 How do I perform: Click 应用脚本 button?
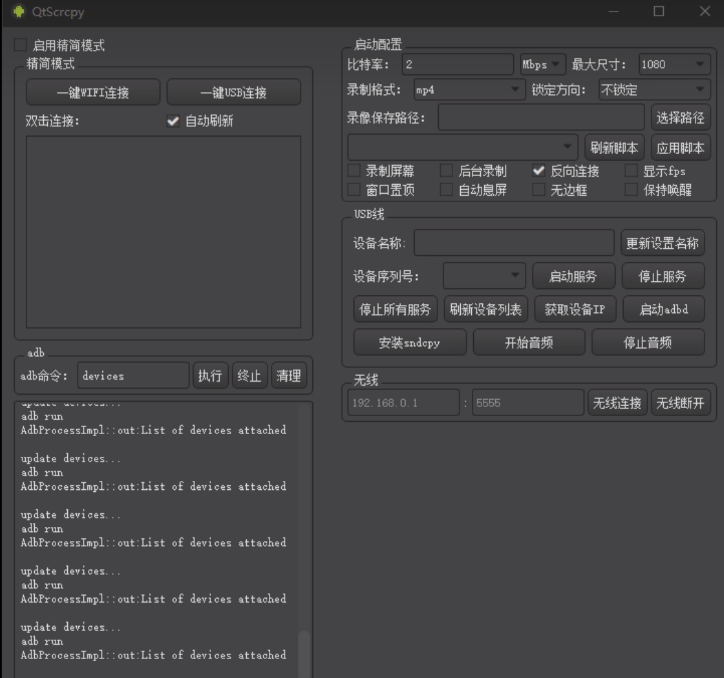(681, 147)
